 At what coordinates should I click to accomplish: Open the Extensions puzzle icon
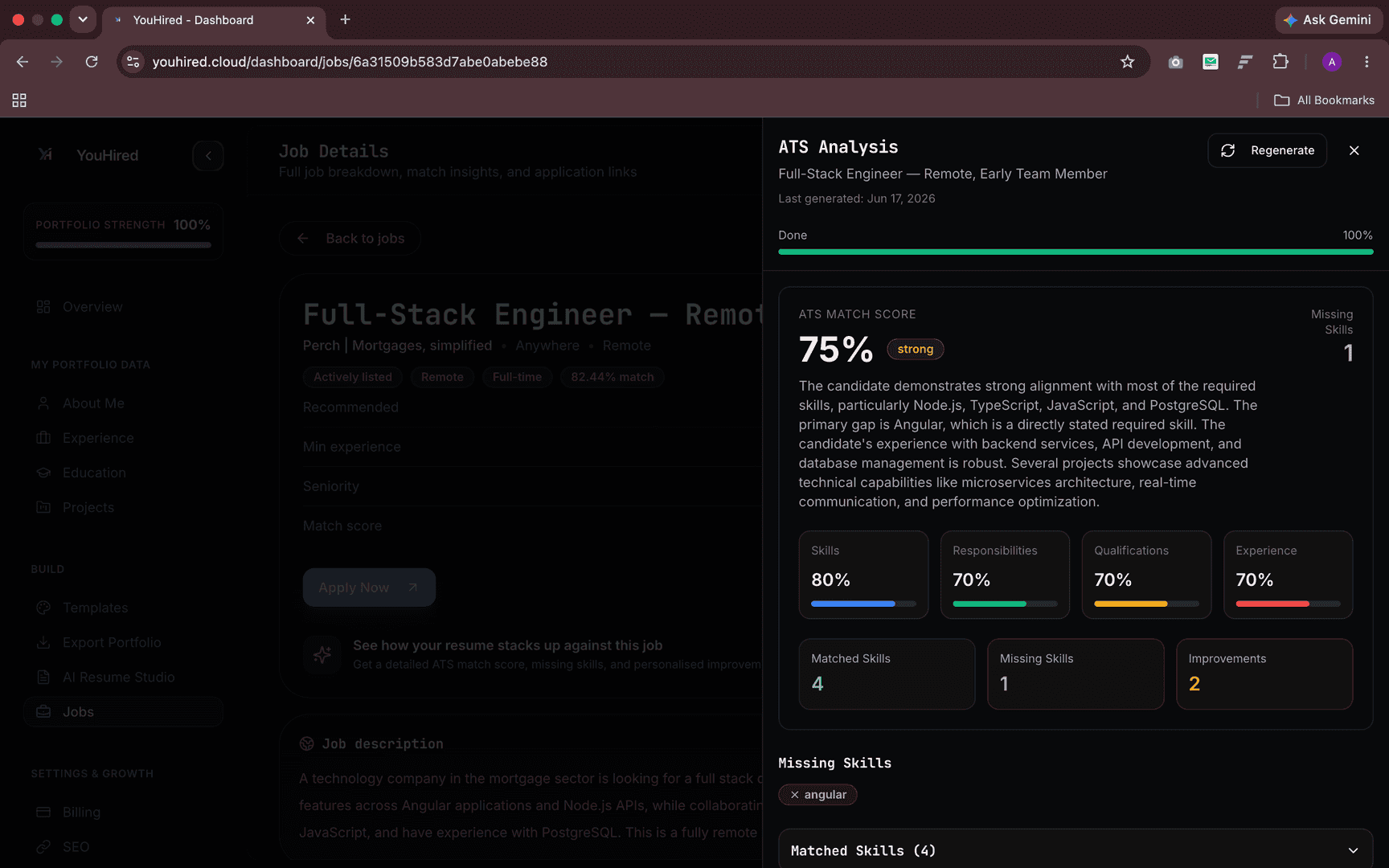click(1280, 62)
